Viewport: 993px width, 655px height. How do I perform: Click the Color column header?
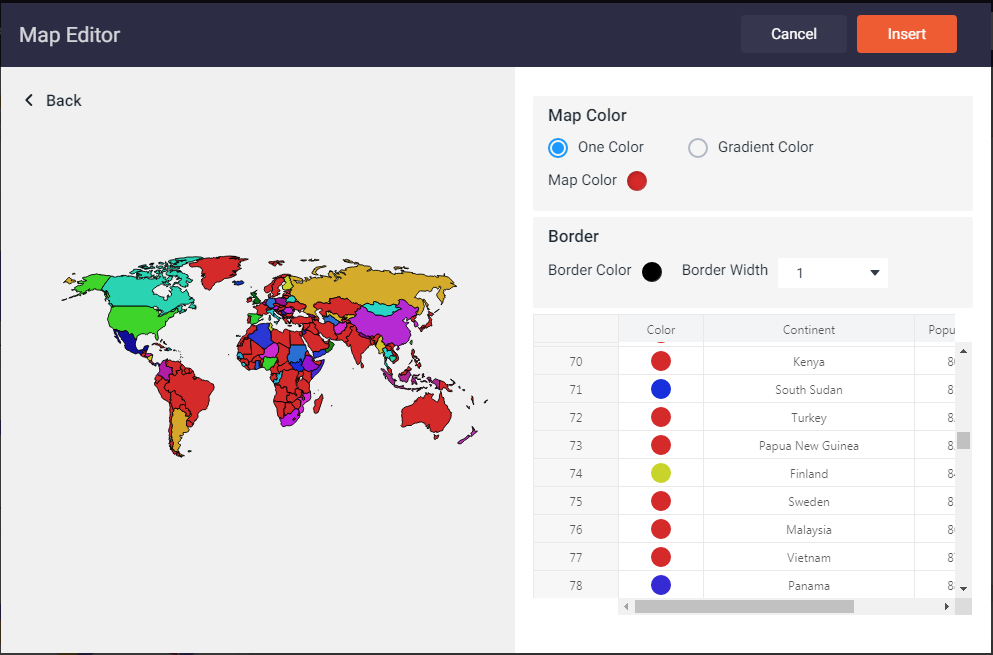pos(661,329)
